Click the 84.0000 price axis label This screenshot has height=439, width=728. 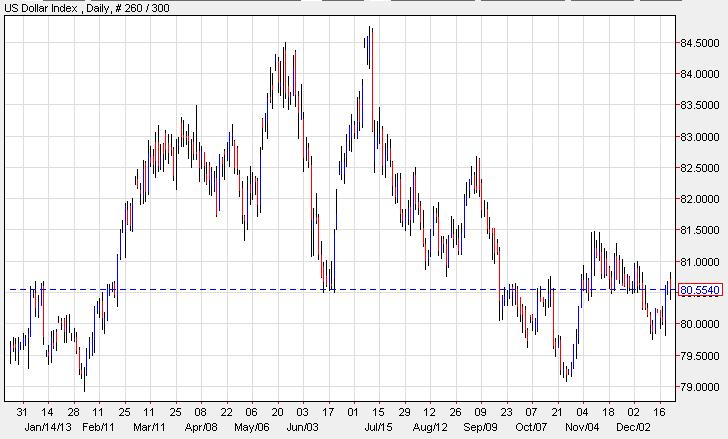pos(700,74)
